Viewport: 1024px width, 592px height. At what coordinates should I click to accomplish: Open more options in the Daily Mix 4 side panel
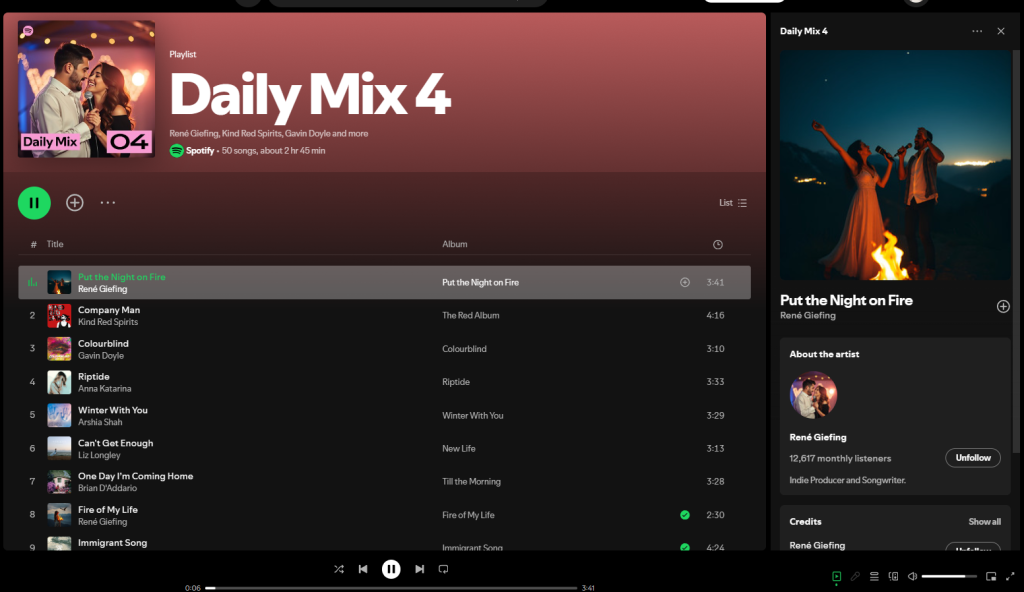(x=977, y=31)
